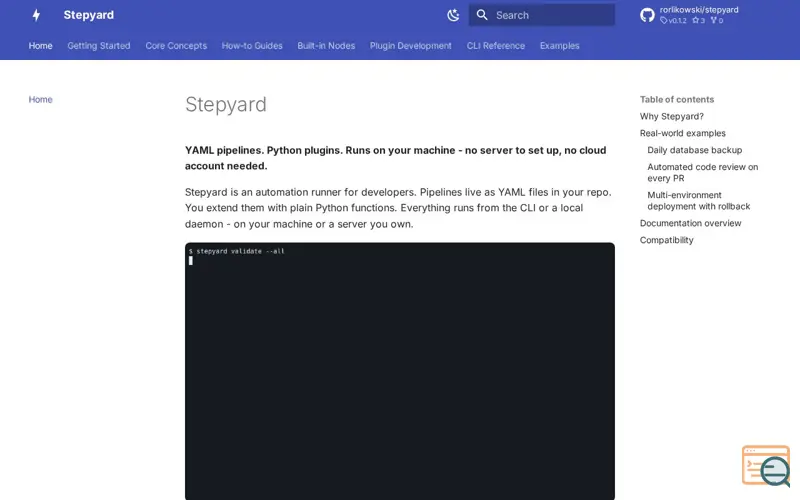The height and width of the screenshot is (500, 800).
Task: Jump to the Compatibility section
Action: [x=666, y=240]
